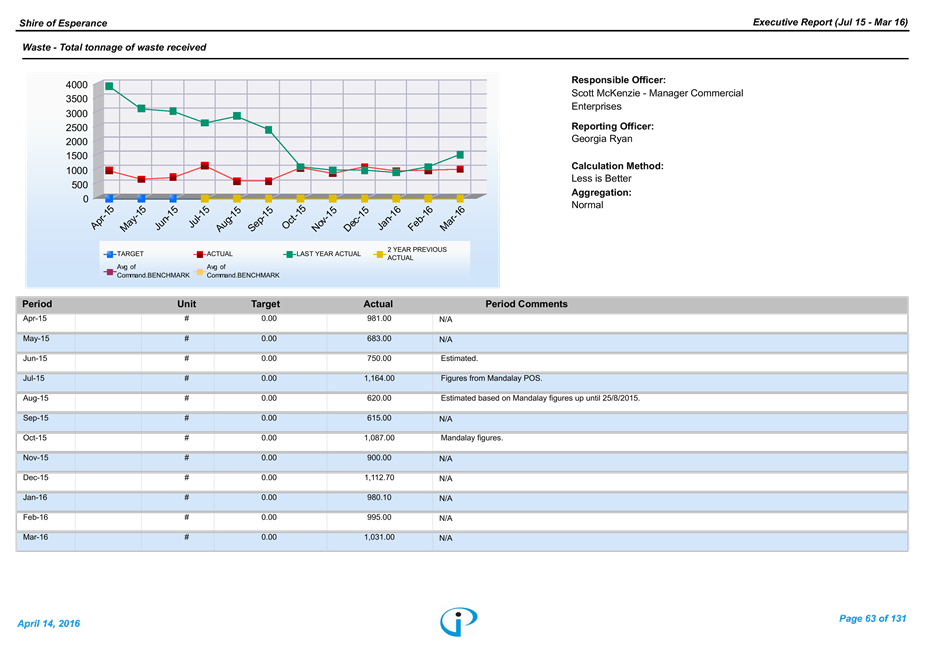The height and width of the screenshot is (657, 928).
Task: Select the "Normal" aggregation value
Action: [587, 205]
